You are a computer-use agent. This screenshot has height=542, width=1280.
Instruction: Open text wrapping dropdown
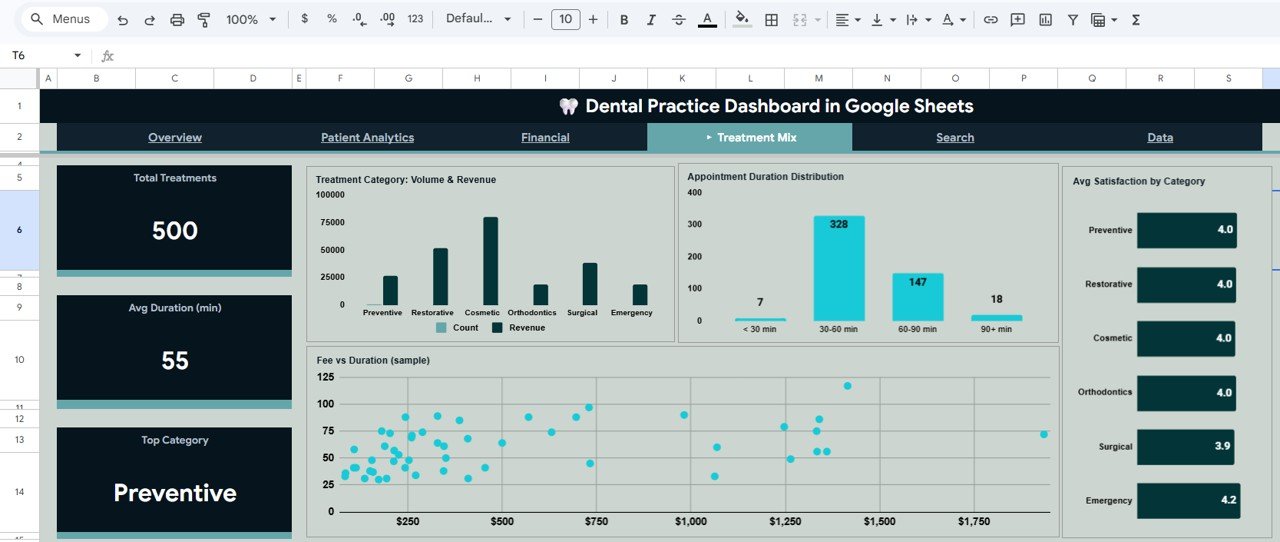click(917, 19)
